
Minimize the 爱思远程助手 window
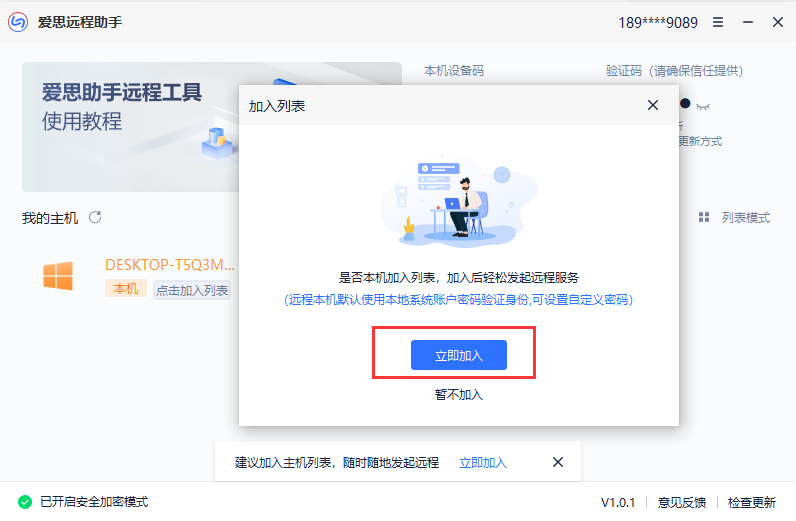tap(748, 22)
